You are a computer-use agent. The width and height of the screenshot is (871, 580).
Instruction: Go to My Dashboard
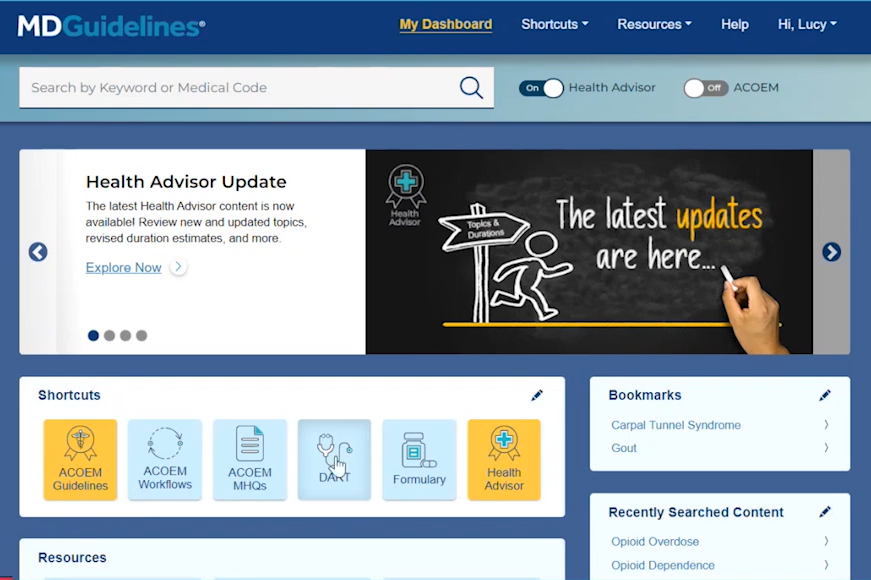445,24
